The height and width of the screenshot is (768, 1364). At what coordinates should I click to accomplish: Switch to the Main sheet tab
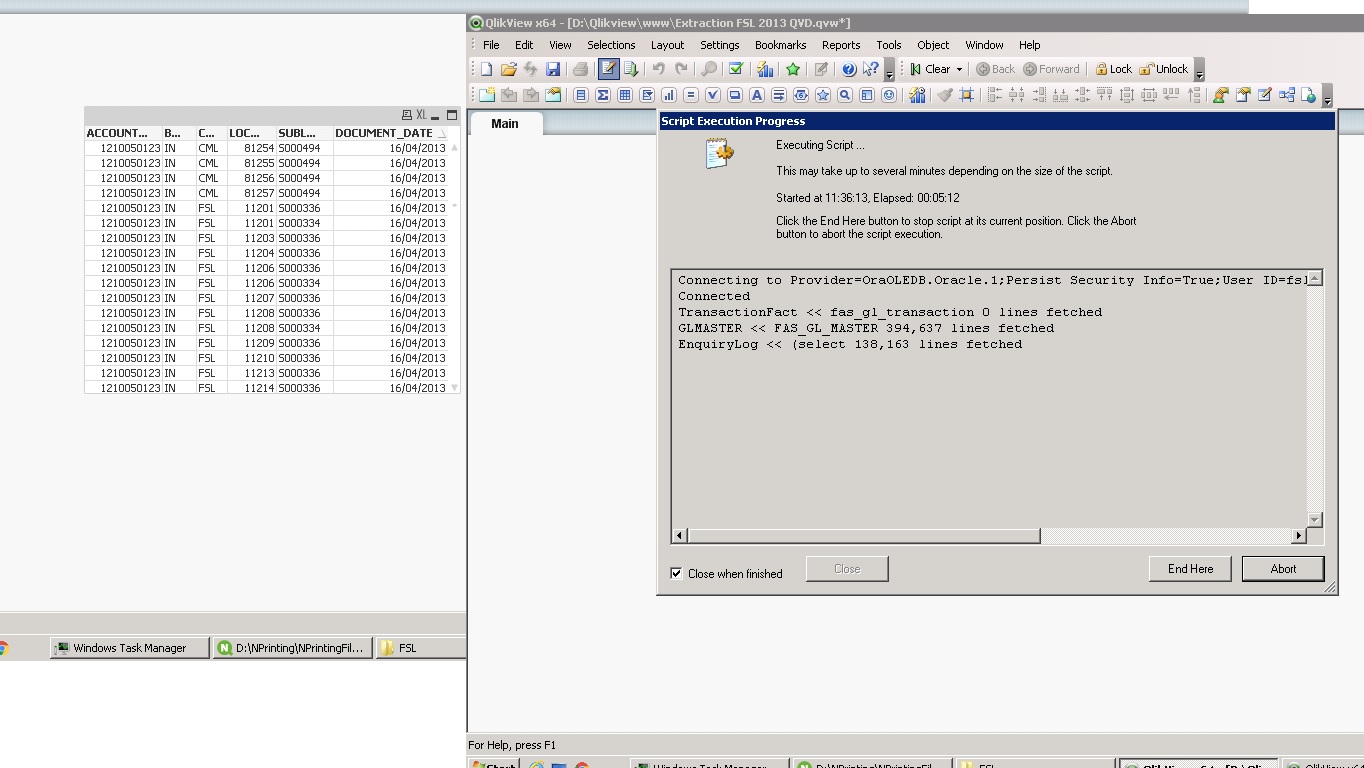(505, 123)
